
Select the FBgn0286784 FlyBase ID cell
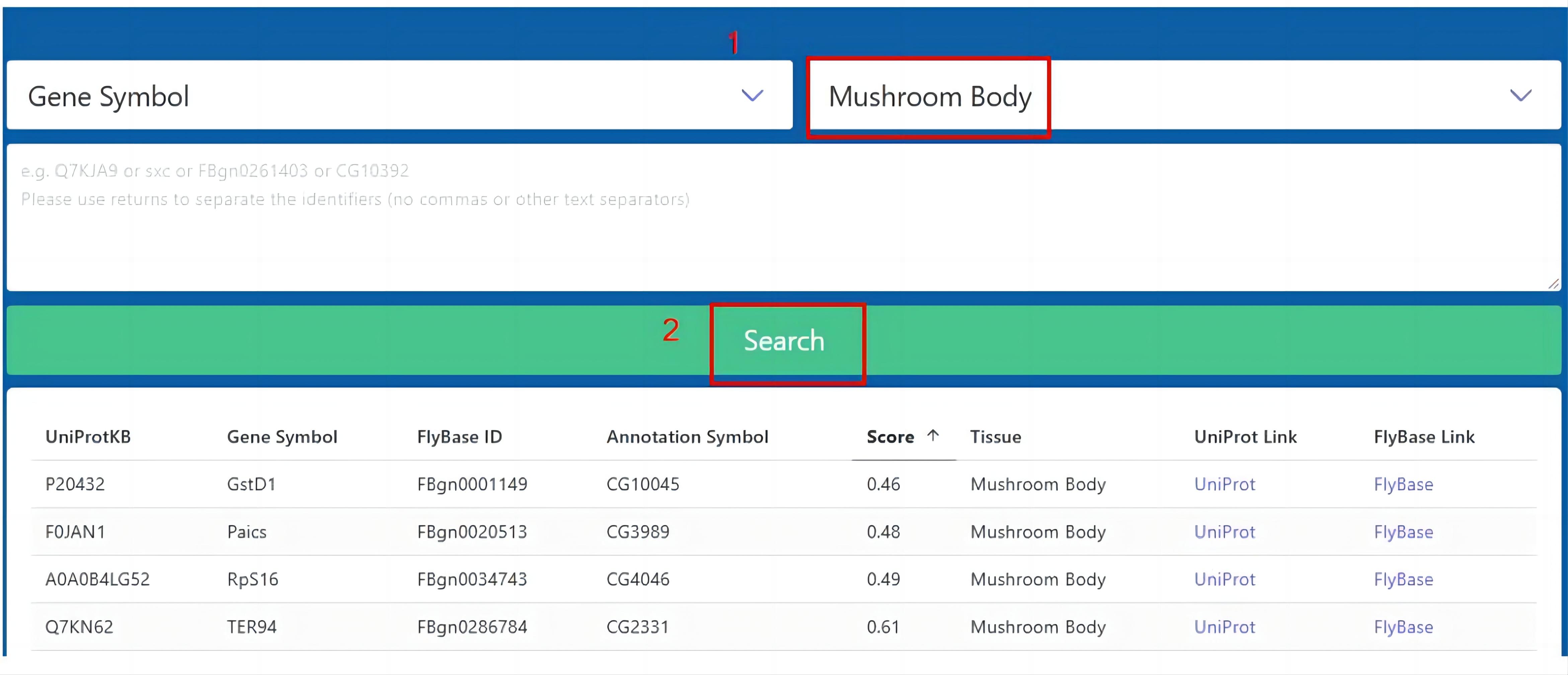point(472,627)
